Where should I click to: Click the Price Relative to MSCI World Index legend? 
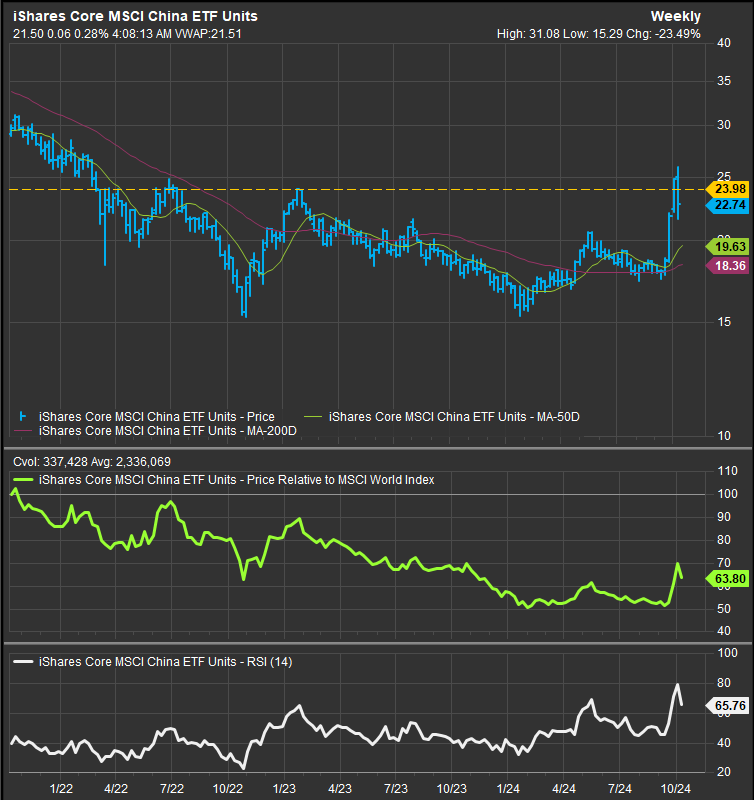coord(237,480)
